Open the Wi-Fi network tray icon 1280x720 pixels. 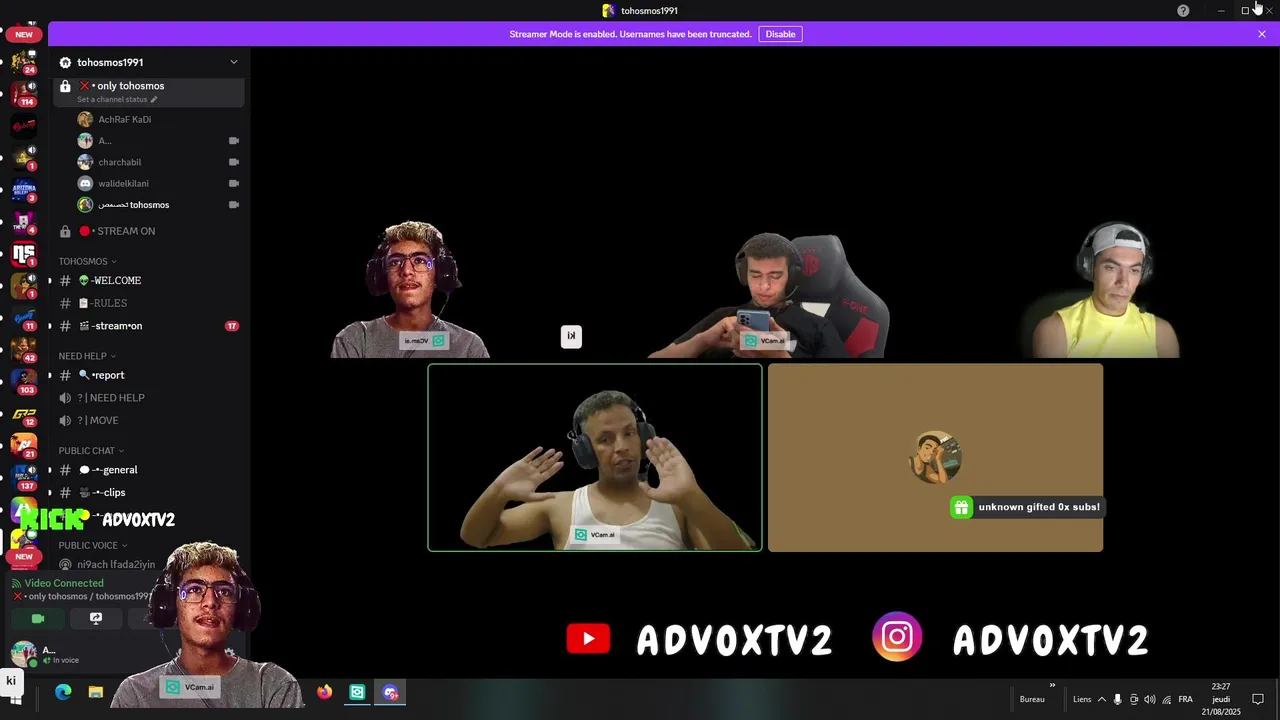pyautogui.click(x=1165, y=699)
